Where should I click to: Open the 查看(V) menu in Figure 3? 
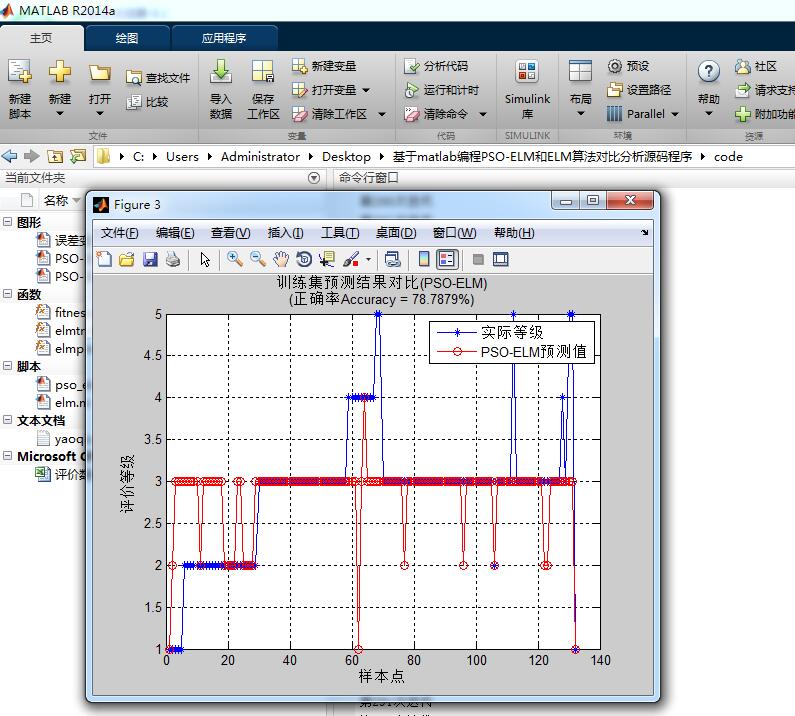[x=230, y=233]
